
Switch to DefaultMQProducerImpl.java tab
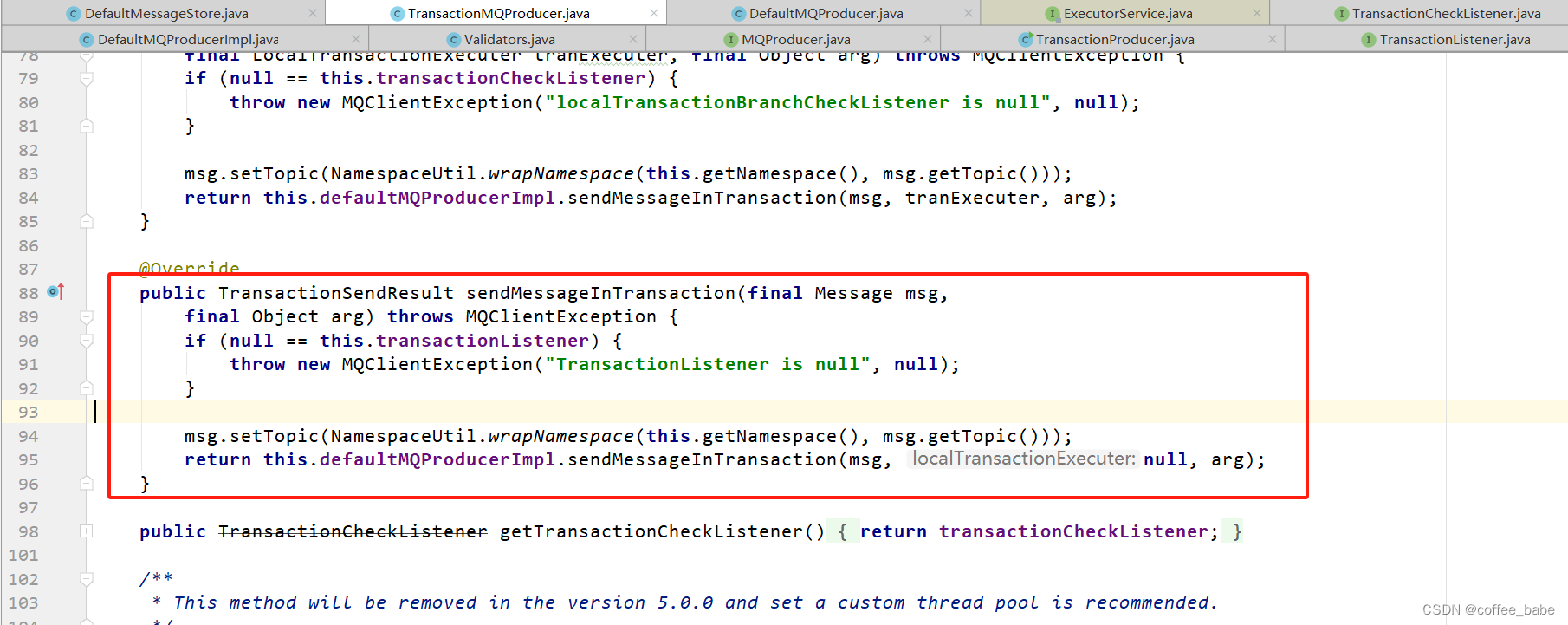pos(188,39)
